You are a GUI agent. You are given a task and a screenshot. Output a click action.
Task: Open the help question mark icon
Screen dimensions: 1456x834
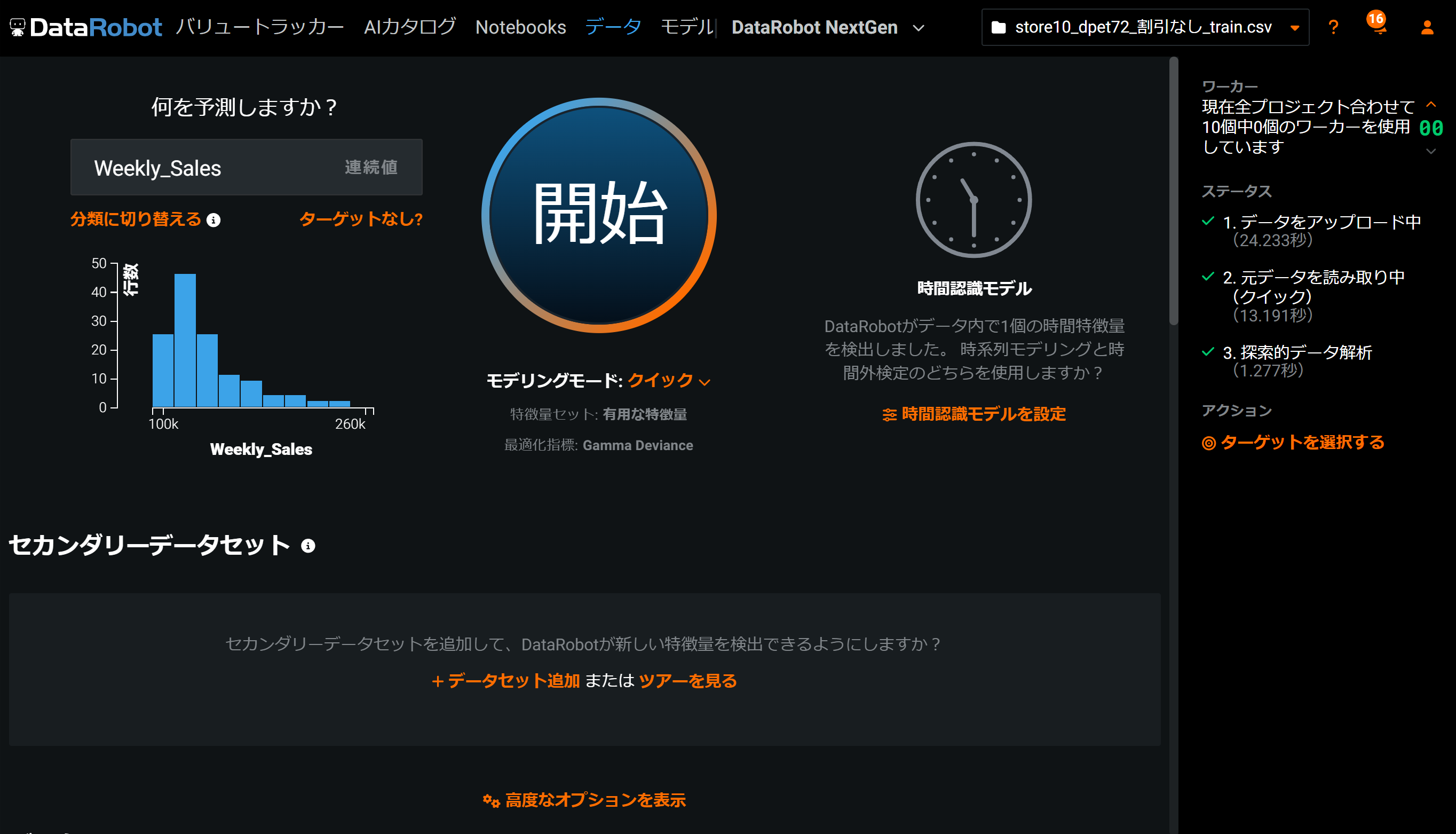(1333, 27)
